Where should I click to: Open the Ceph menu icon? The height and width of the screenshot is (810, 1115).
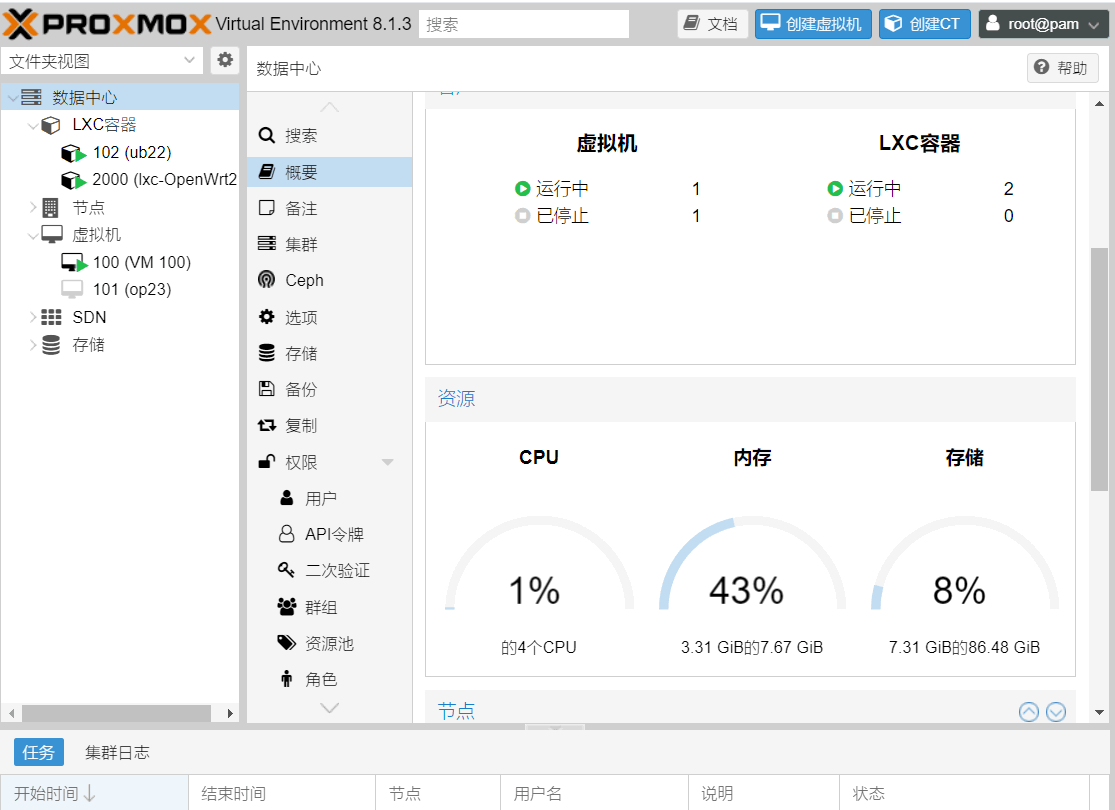pyautogui.click(x=266, y=280)
